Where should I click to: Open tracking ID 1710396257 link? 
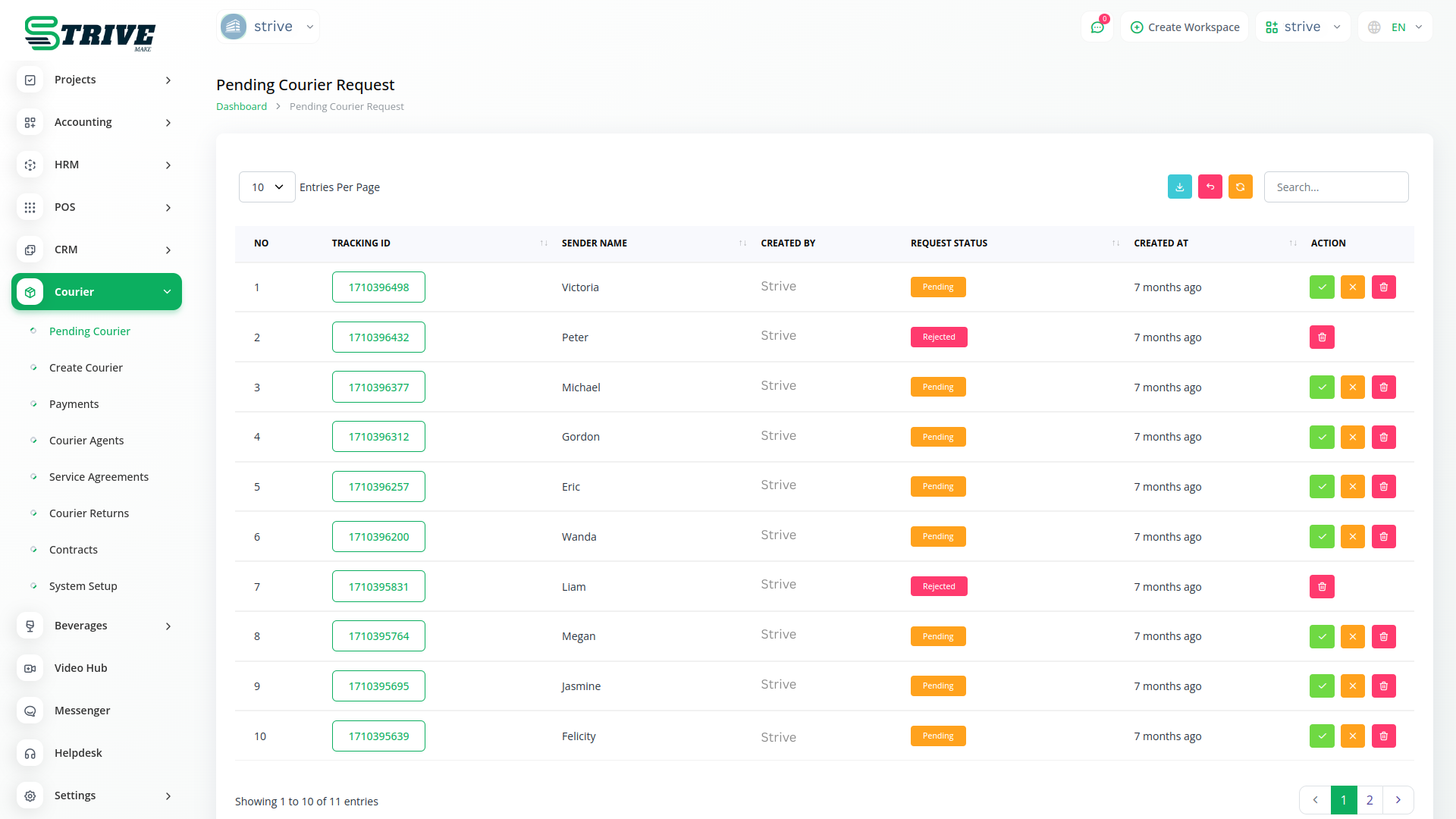click(378, 487)
